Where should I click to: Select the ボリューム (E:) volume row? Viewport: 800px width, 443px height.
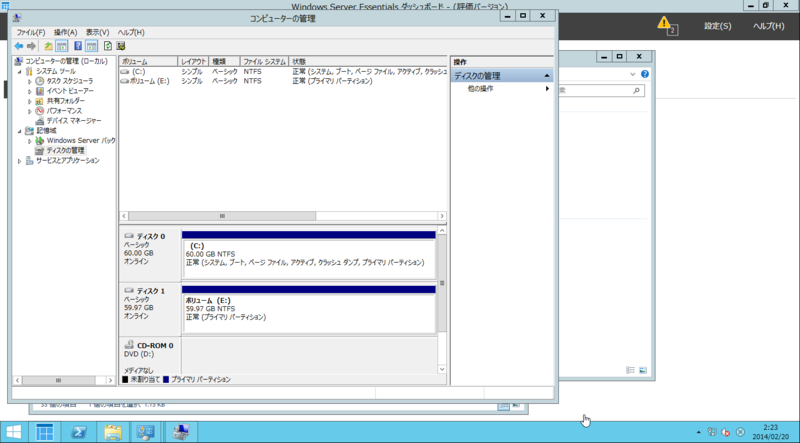[283, 81]
